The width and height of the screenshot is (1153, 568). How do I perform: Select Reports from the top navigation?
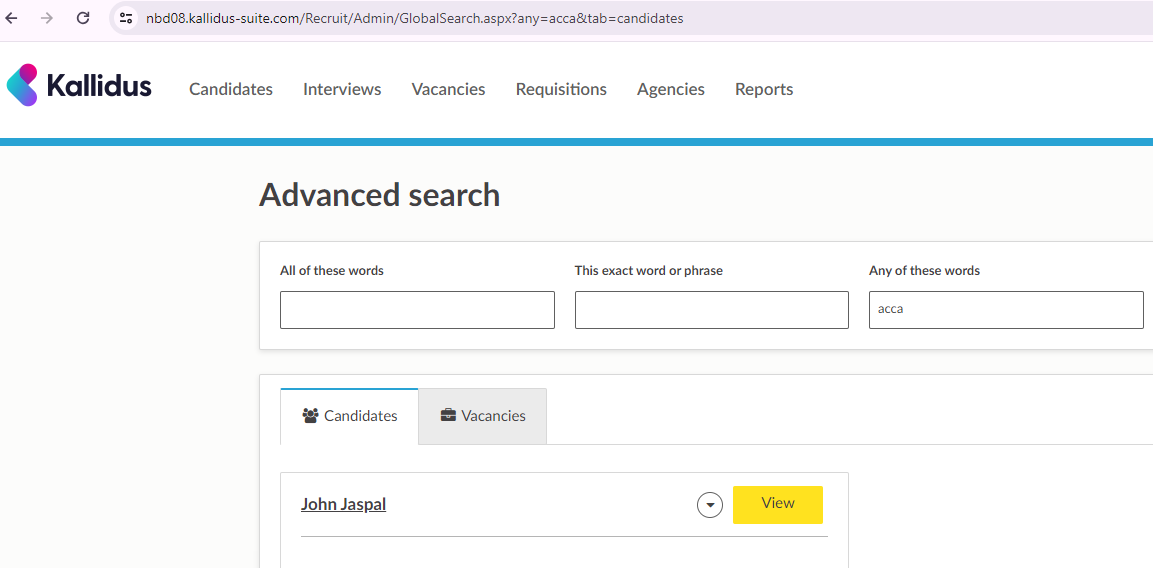764,89
